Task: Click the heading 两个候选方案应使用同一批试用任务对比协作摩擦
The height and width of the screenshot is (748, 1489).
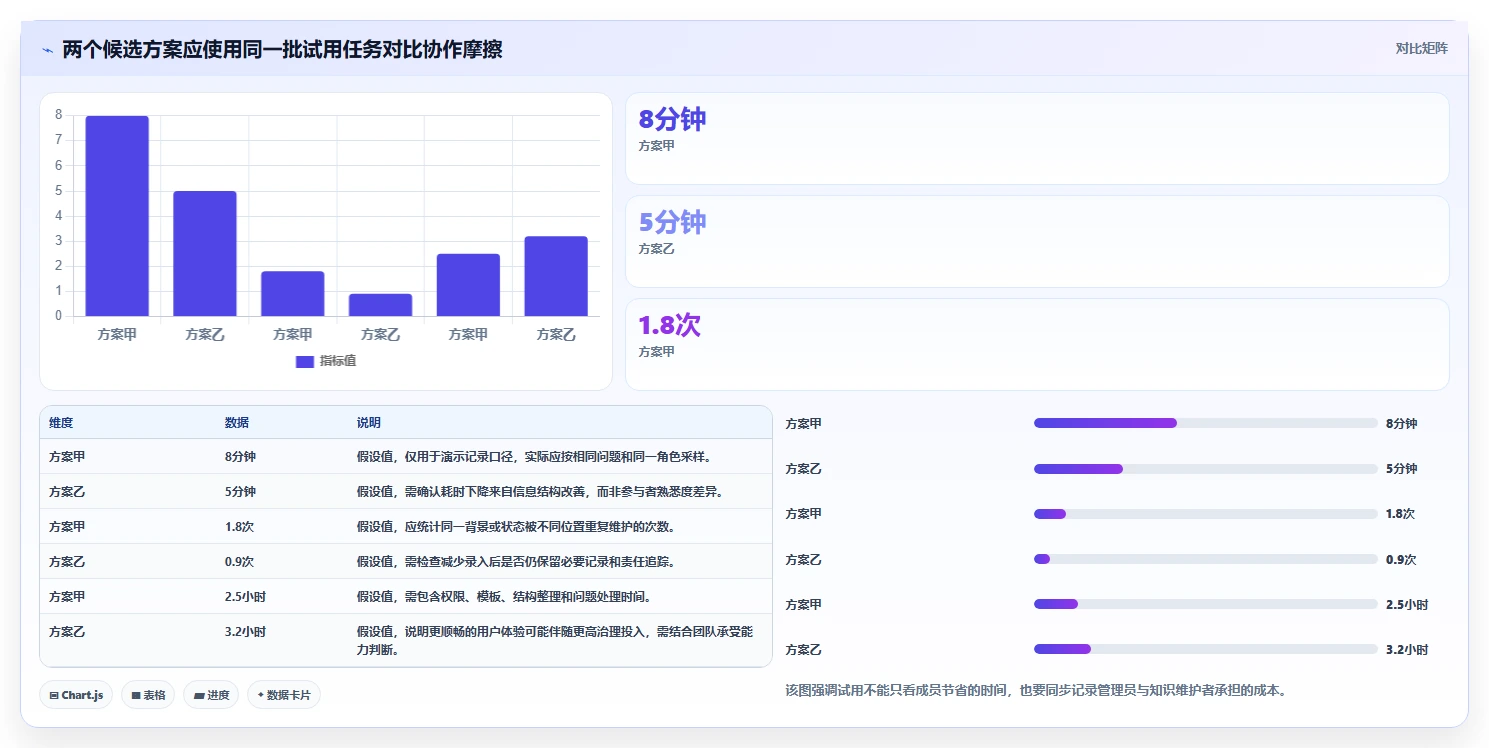Action: point(282,49)
